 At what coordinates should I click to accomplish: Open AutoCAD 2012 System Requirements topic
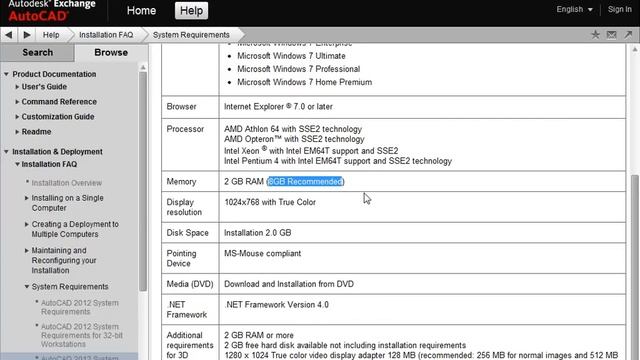[x=80, y=307]
